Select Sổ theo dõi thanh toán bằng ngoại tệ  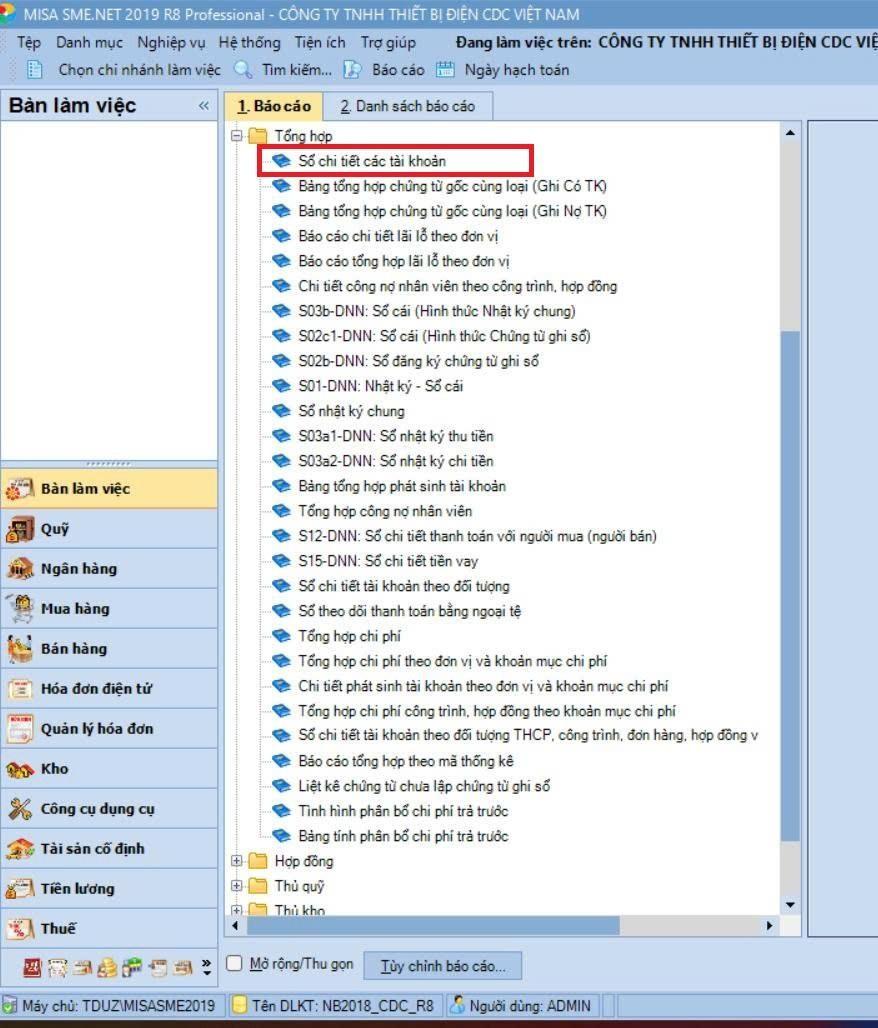(409, 611)
